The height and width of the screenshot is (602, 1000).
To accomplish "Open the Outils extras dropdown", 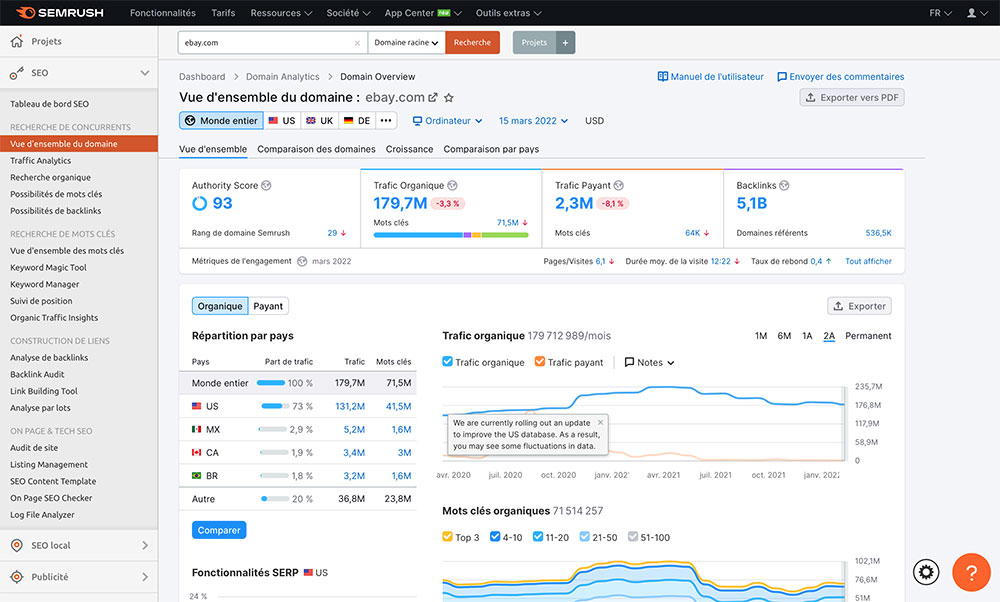I will coord(508,13).
